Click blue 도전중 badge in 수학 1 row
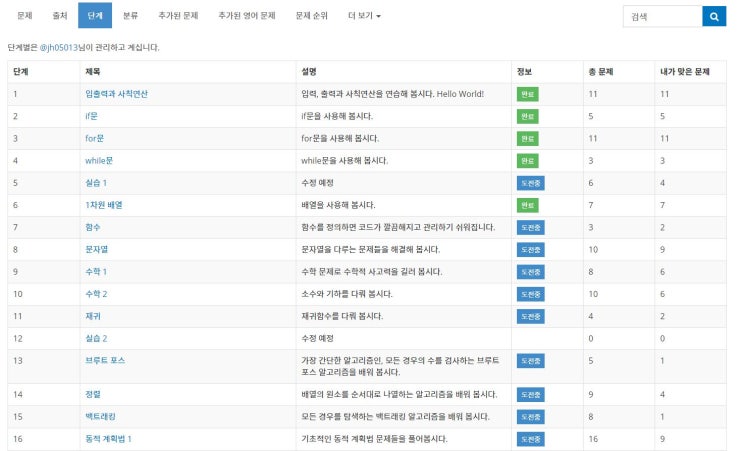Viewport: 743px width, 451px height. (530, 272)
